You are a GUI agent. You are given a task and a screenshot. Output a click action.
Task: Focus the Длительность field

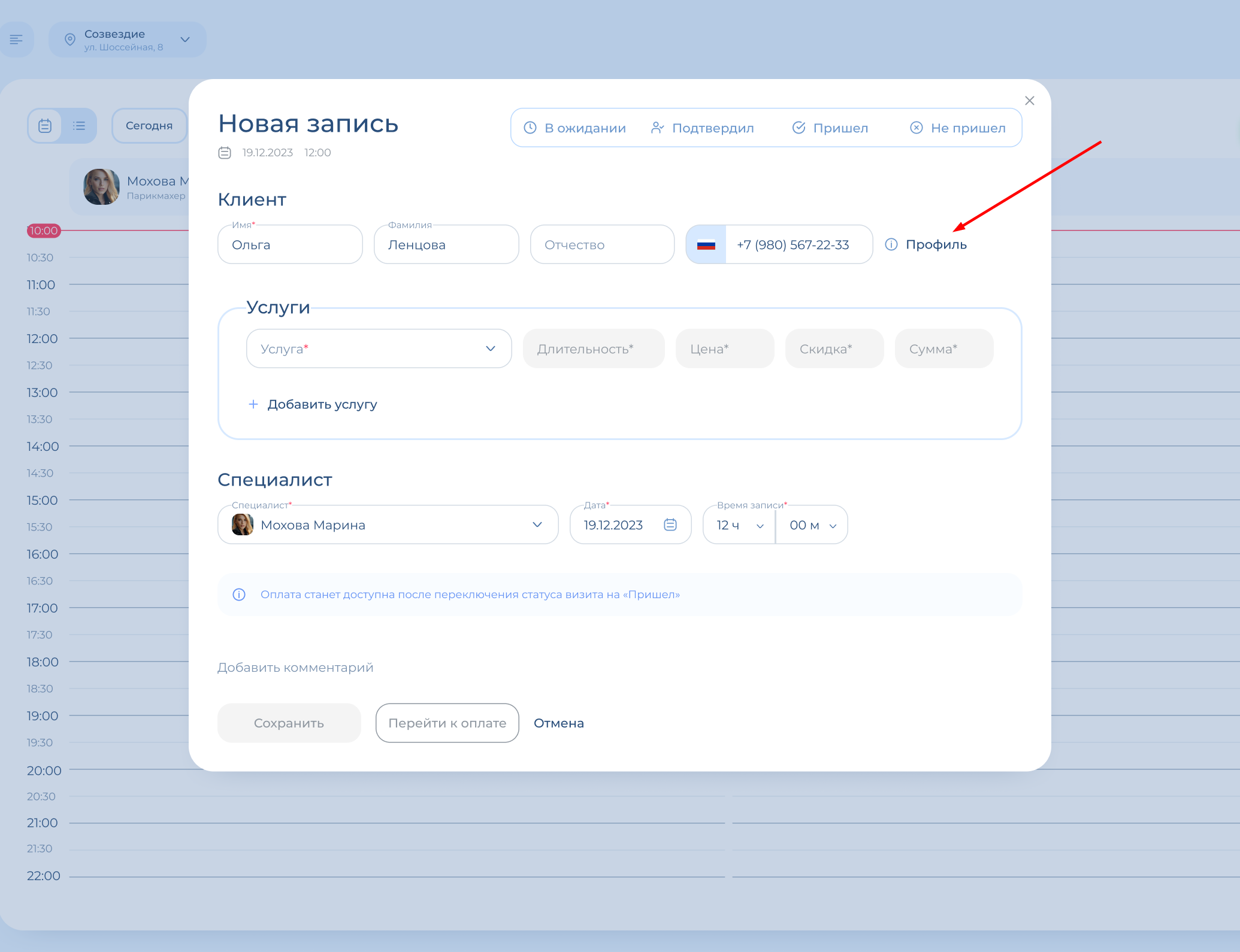594,348
